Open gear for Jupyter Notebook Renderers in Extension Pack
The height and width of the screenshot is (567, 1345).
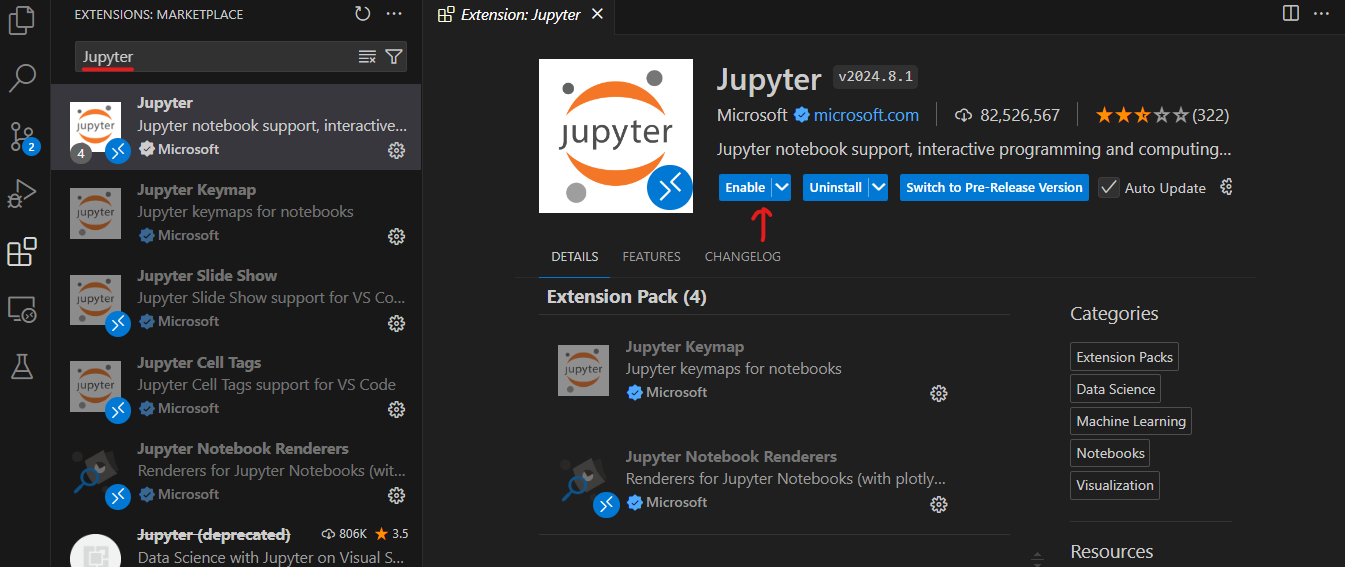tap(938, 503)
